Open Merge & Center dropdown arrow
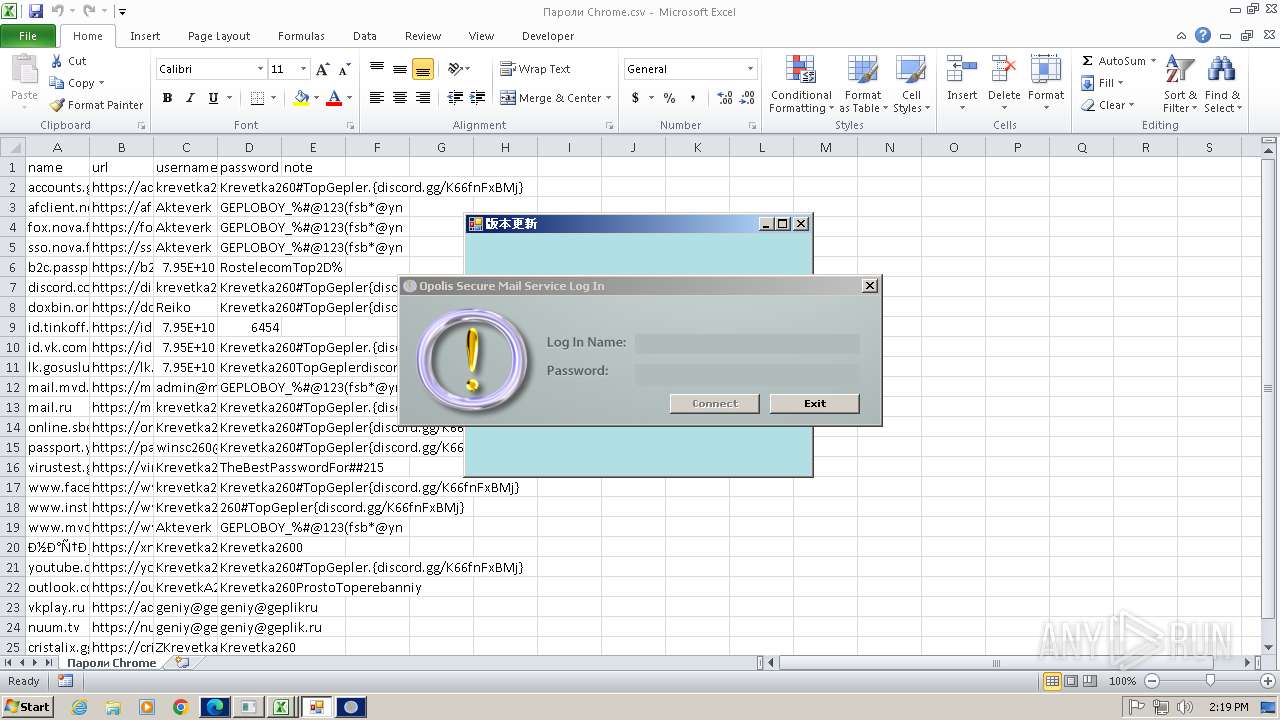Screen dimensions: 1280x720 [610, 98]
